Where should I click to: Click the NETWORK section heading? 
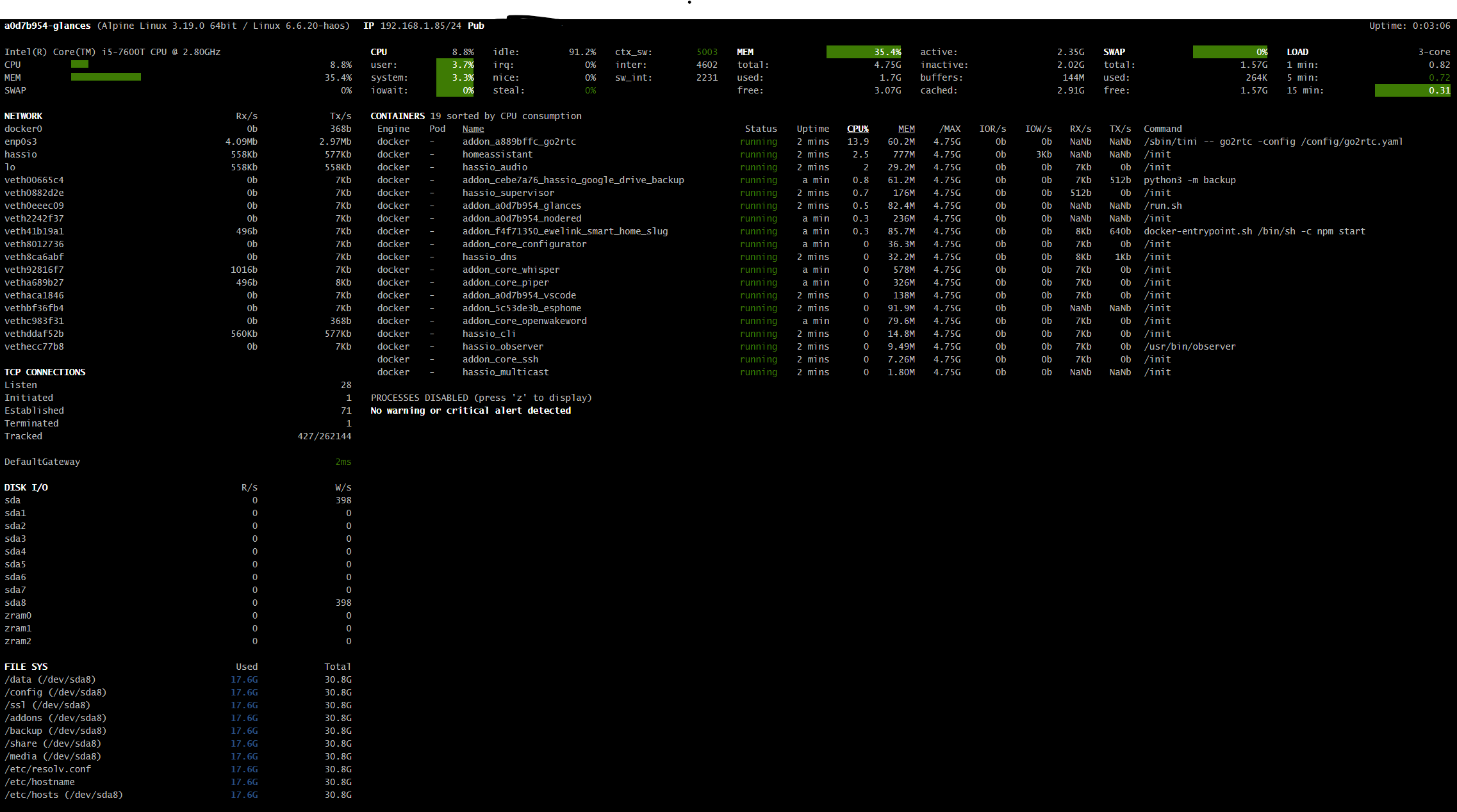[x=23, y=116]
